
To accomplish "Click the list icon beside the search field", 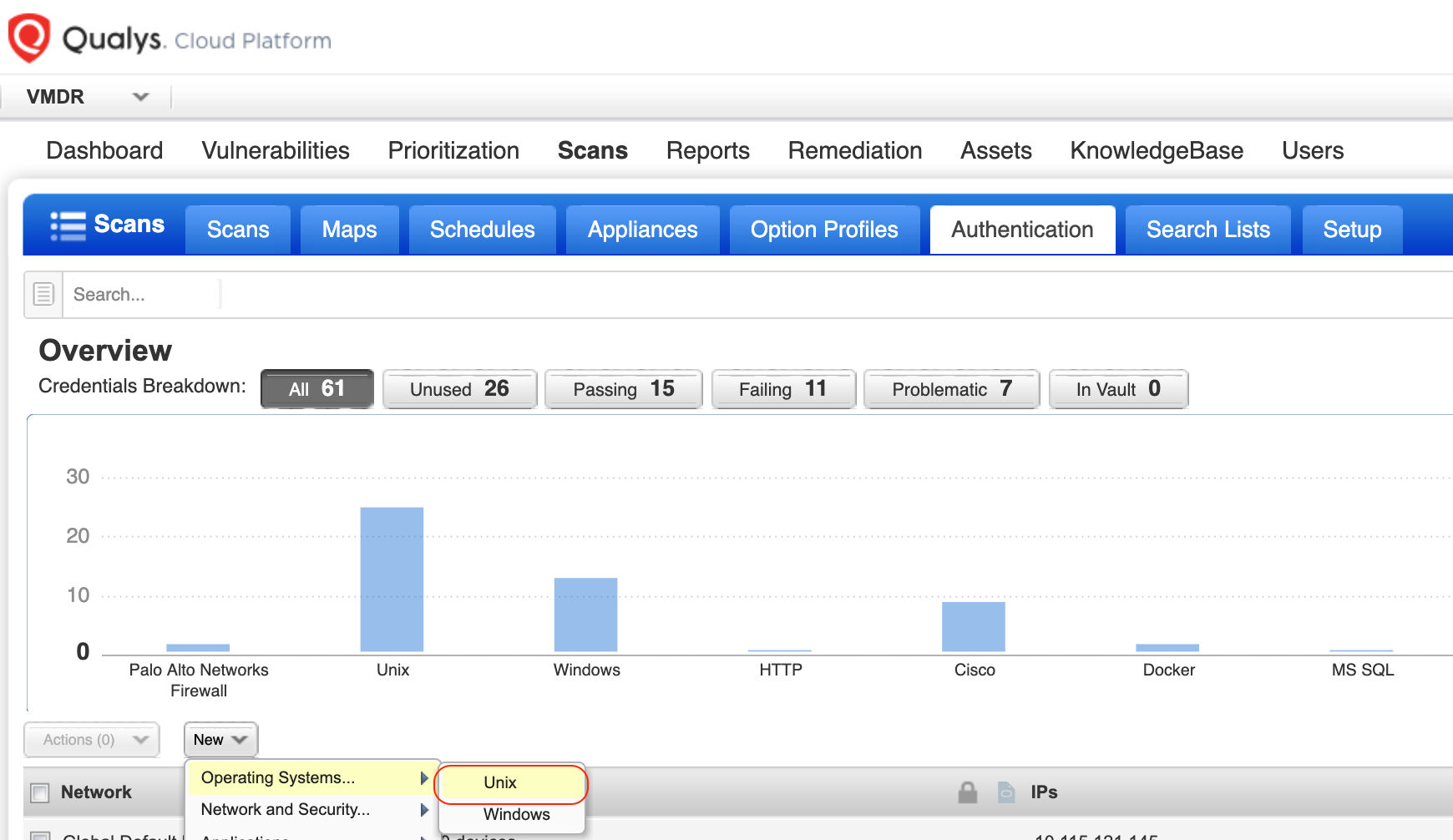I will [x=42, y=294].
